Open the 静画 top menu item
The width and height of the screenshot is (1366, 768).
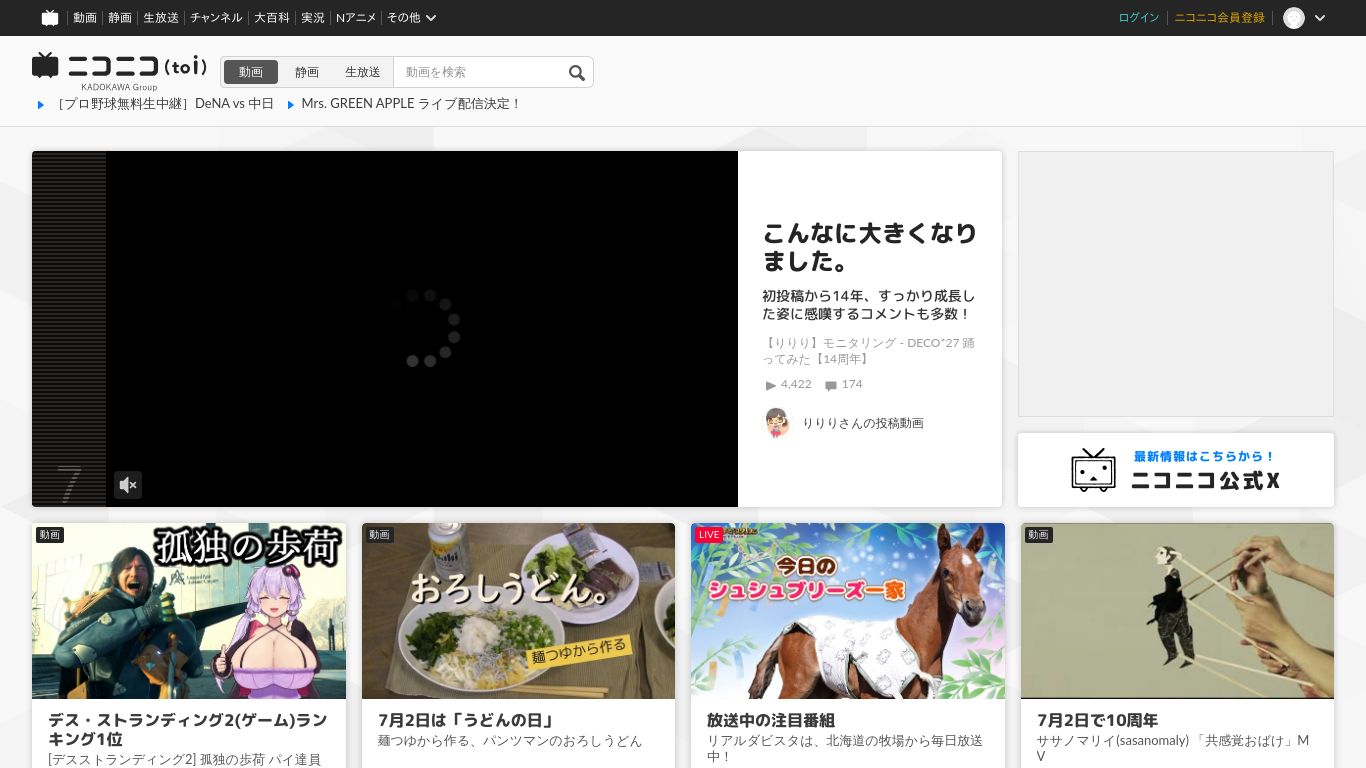pos(120,18)
